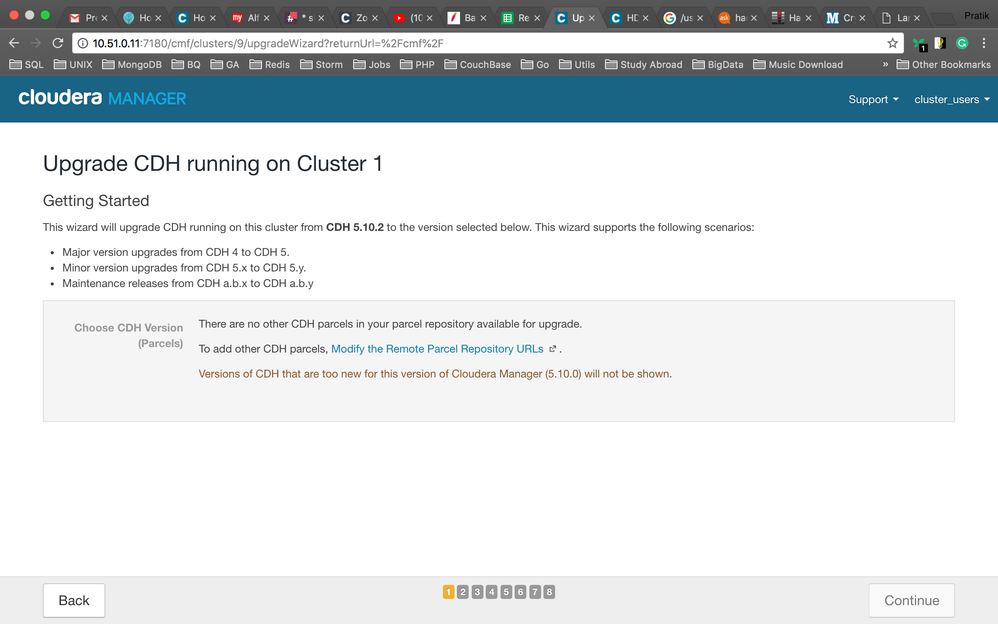
Task: Switch to the orange 'ha' ask tab
Action: coord(736,18)
